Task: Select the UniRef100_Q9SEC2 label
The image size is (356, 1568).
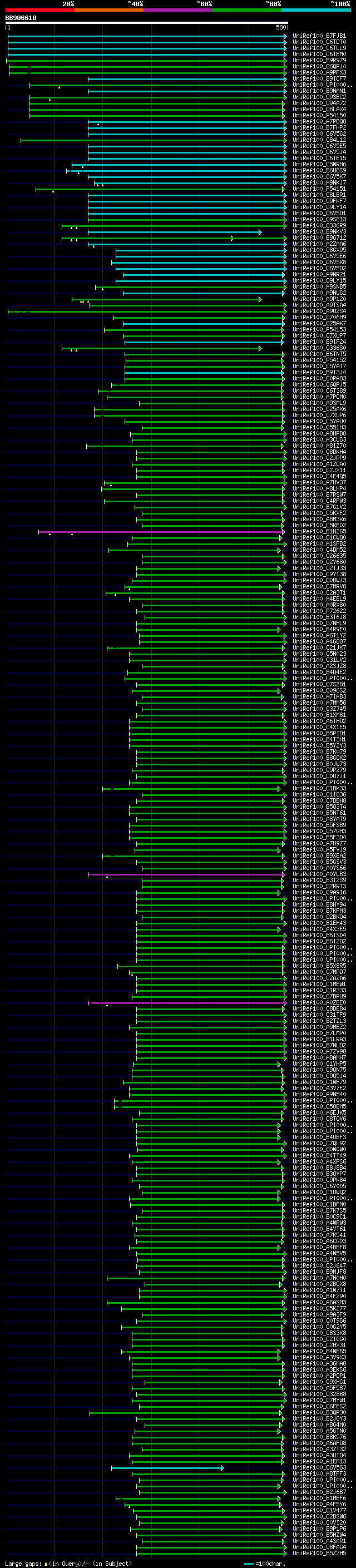Action: 319,97
